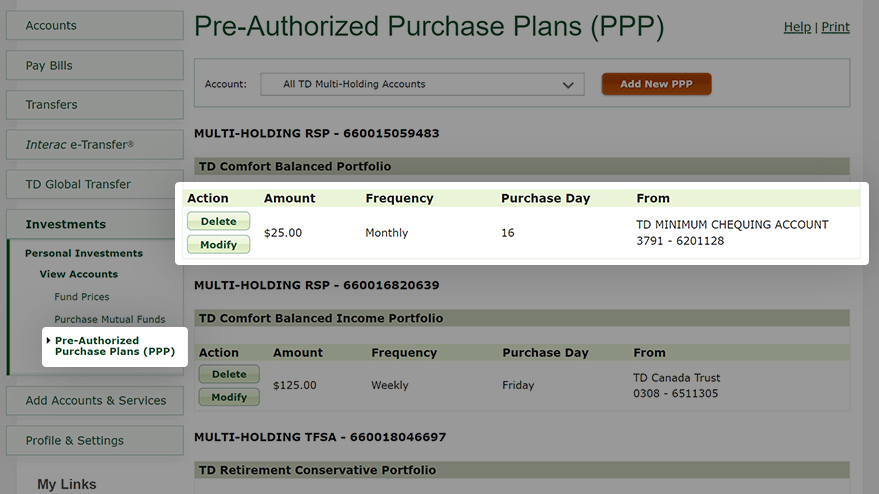
Task: Select Personal Investments in sidebar
Action: (x=84, y=253)
